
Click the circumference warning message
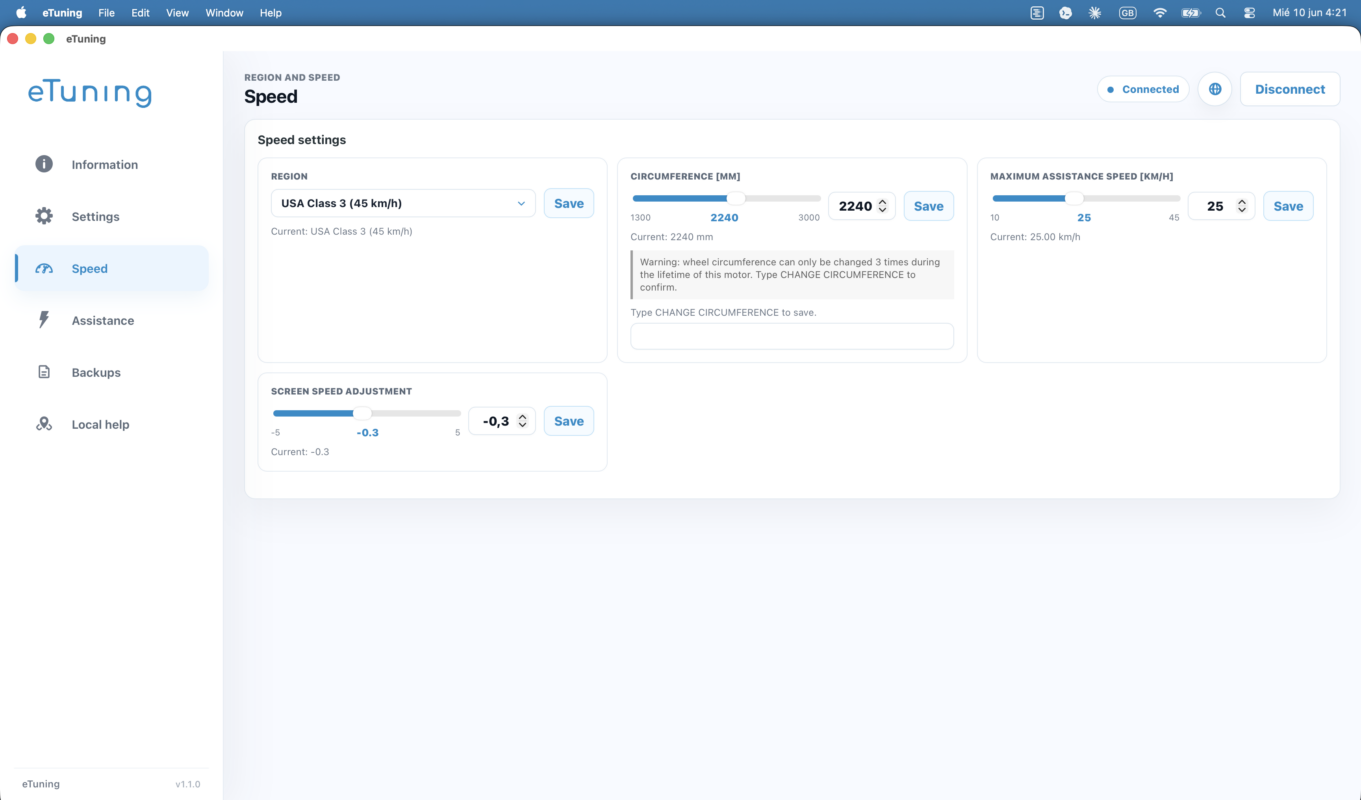tap(792, 274)
